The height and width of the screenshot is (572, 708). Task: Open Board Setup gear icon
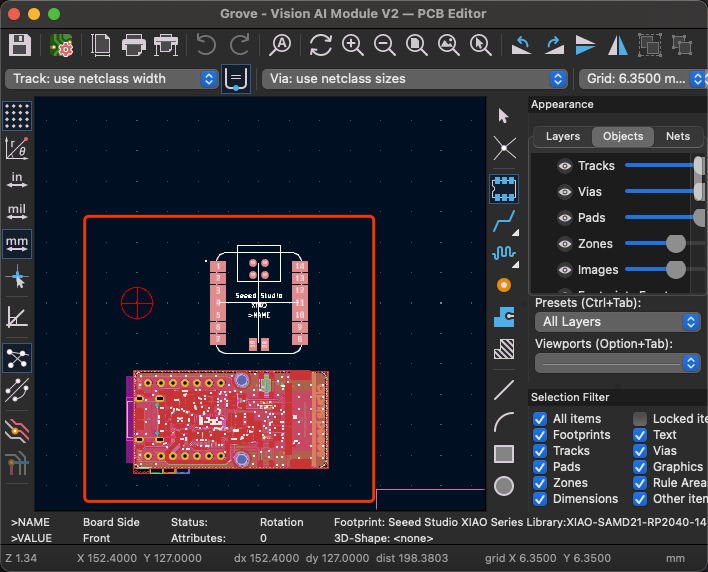(61, 45)
